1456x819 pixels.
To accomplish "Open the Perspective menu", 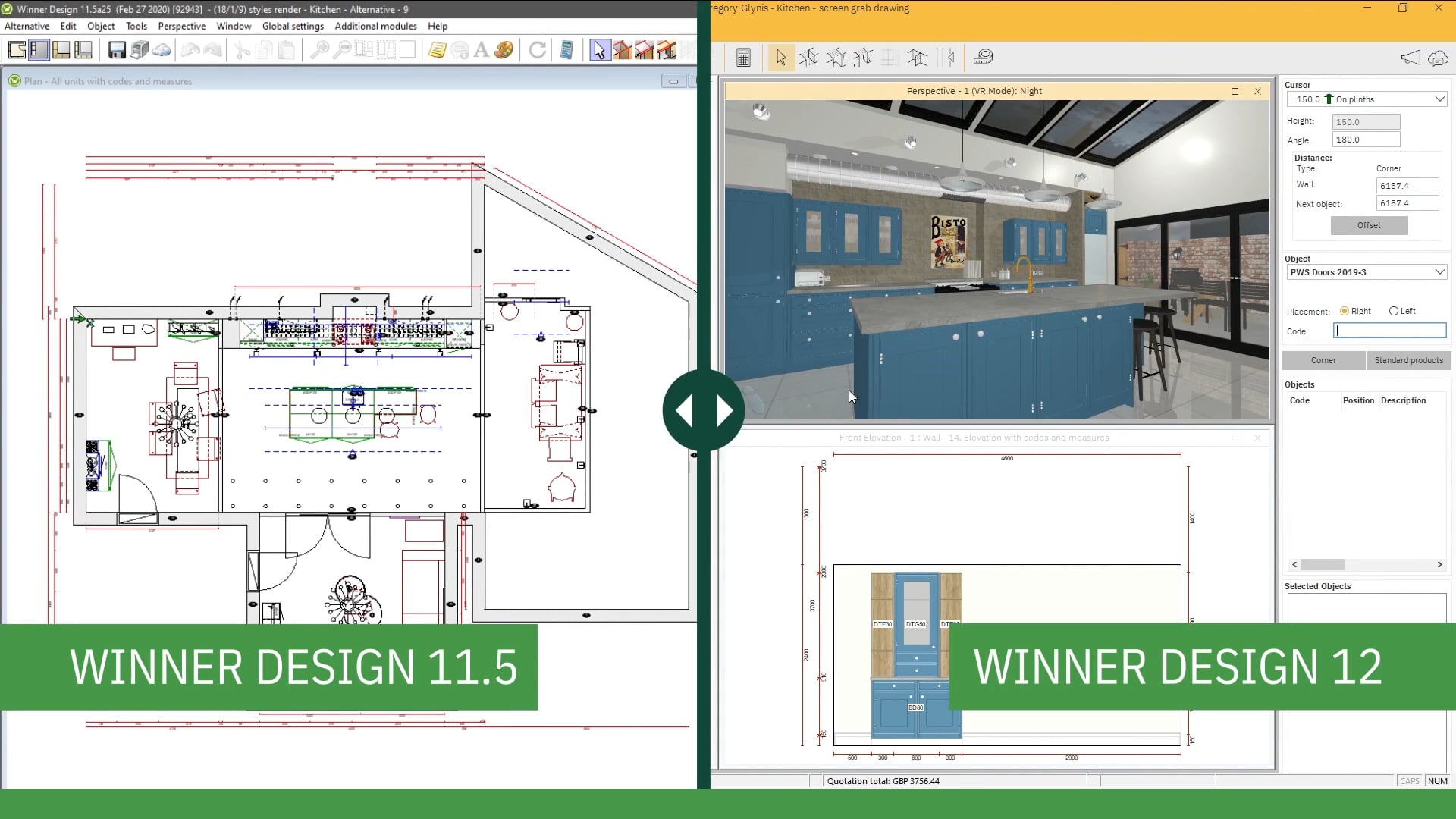I will (x=182, y=26).
